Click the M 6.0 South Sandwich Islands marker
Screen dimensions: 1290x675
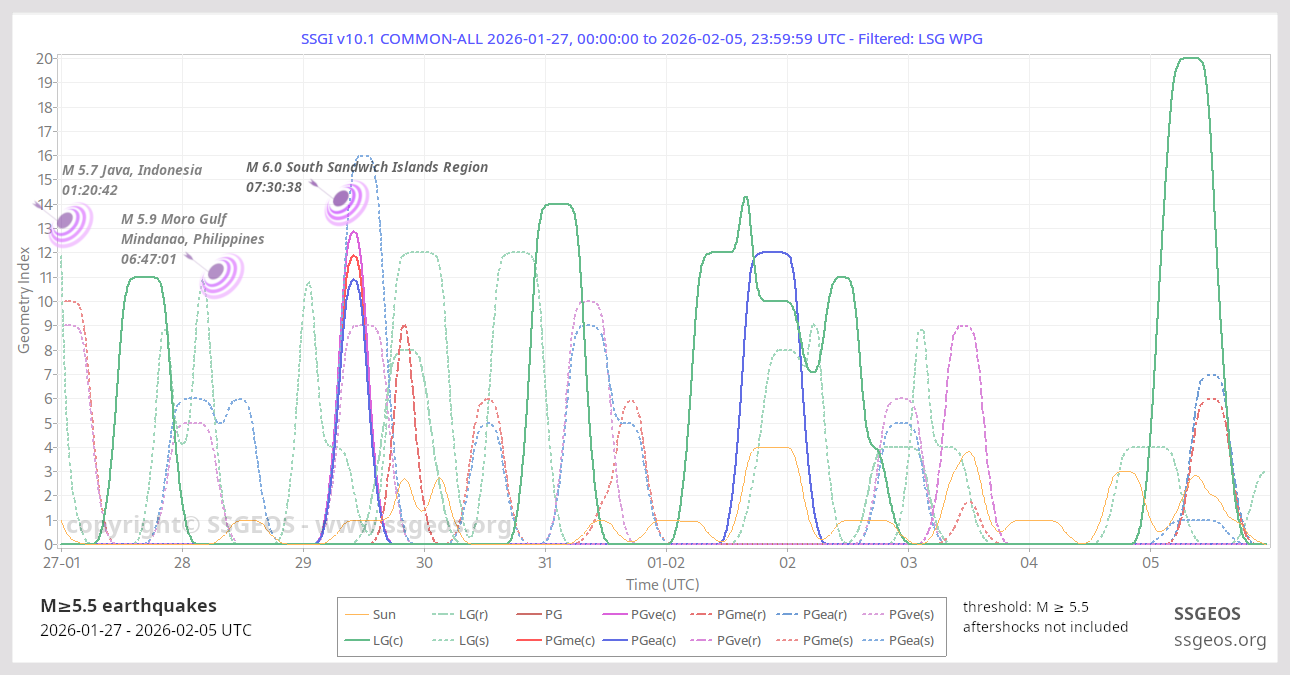point(343,199)
